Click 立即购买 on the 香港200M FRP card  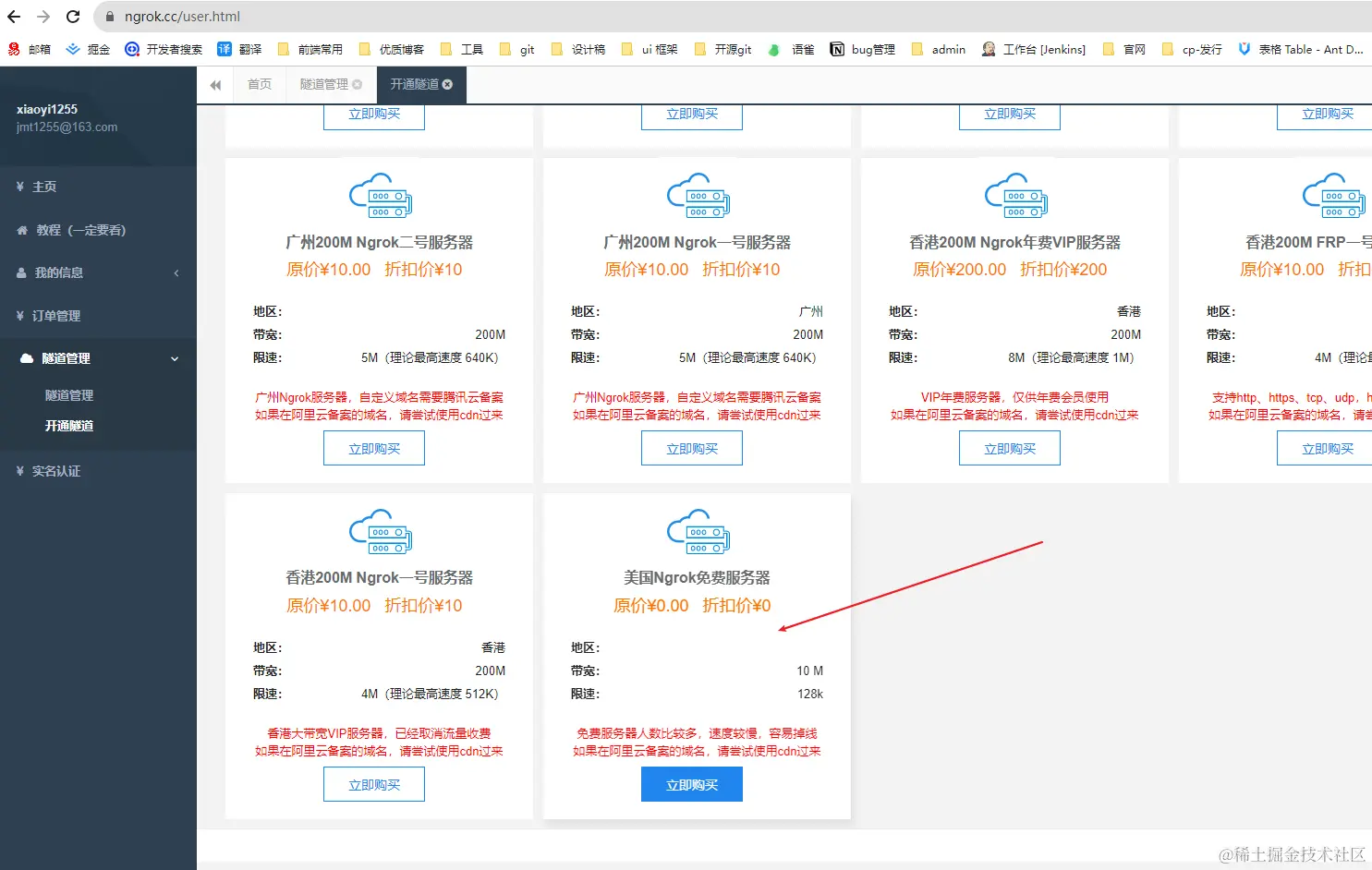point(1327,449)
